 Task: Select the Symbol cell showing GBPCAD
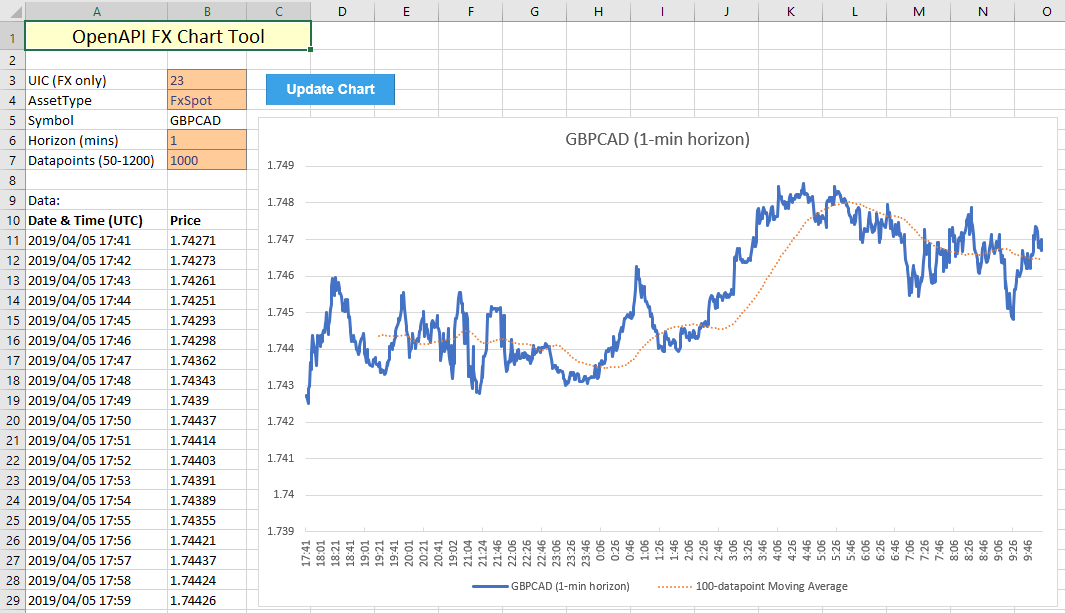tap(207, 120)
